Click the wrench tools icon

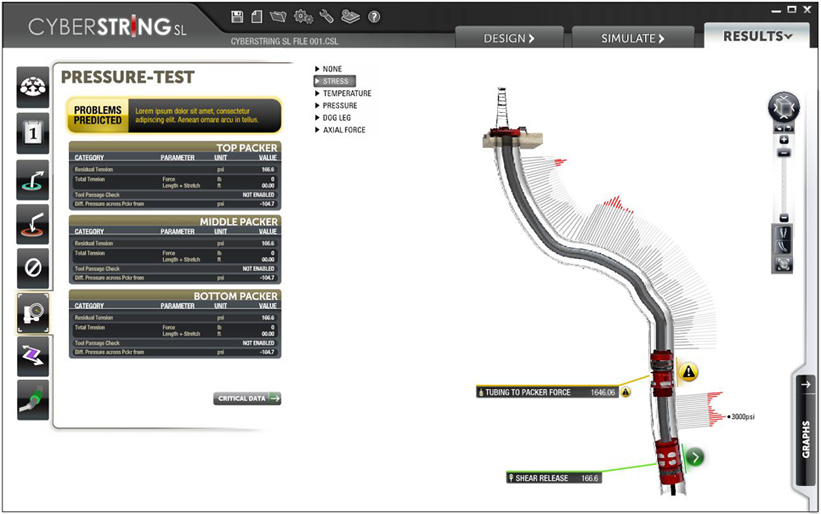click(x=326, y=16)
